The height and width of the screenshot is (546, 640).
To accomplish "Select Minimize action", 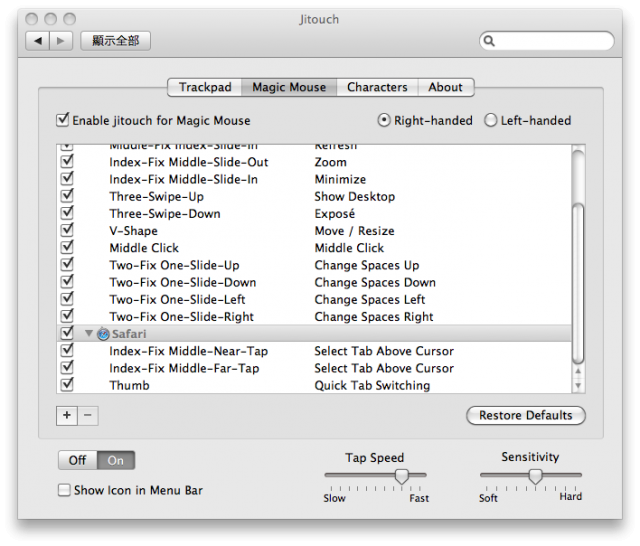I will (x=340, y=180).
